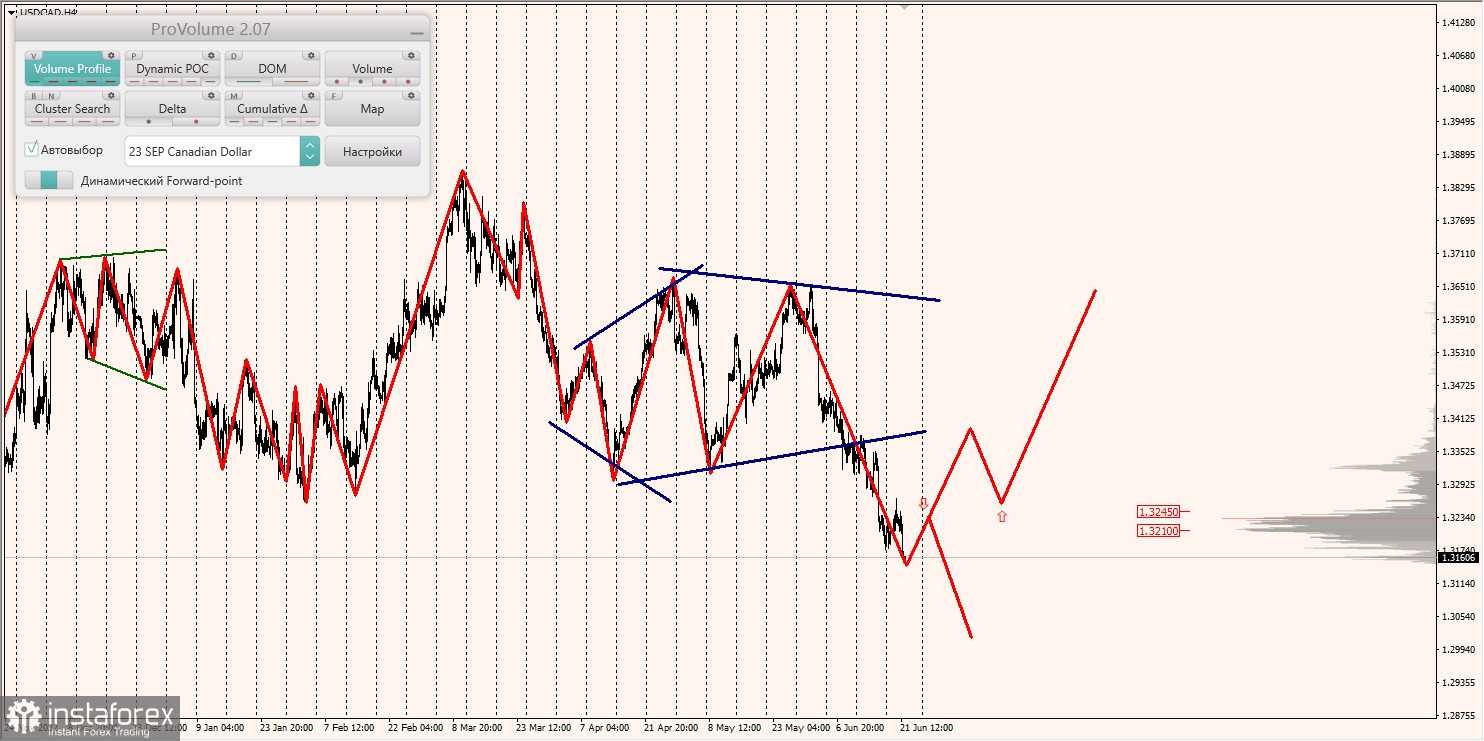
Task: Click the N hotkey tag on Cluster Search
Action: (x=51, y=96)
